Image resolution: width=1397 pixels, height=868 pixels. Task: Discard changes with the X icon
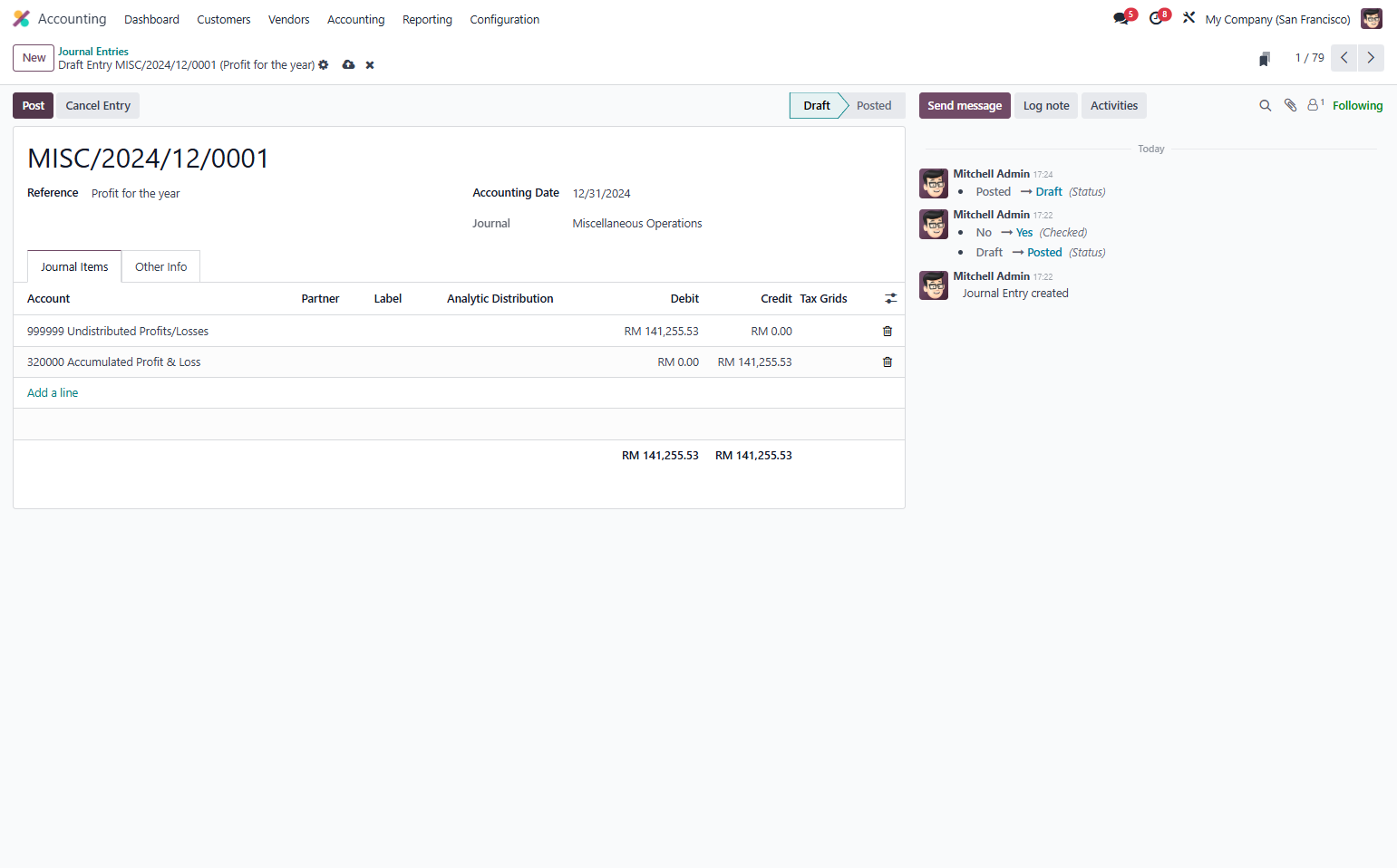pos(370,65)
